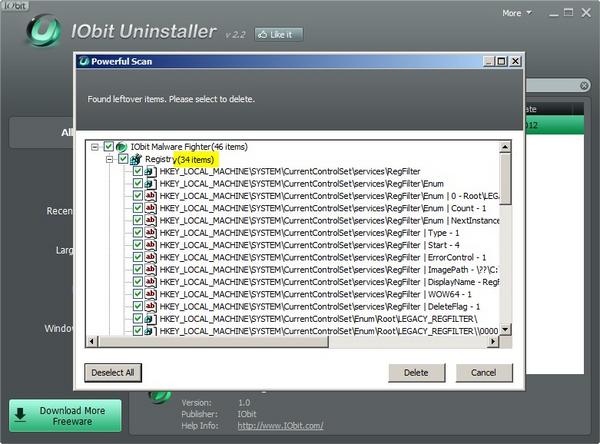This screenshot has height=444, width=600.
Task: Click the Deselect All button
Action: (x=113, y=372)
